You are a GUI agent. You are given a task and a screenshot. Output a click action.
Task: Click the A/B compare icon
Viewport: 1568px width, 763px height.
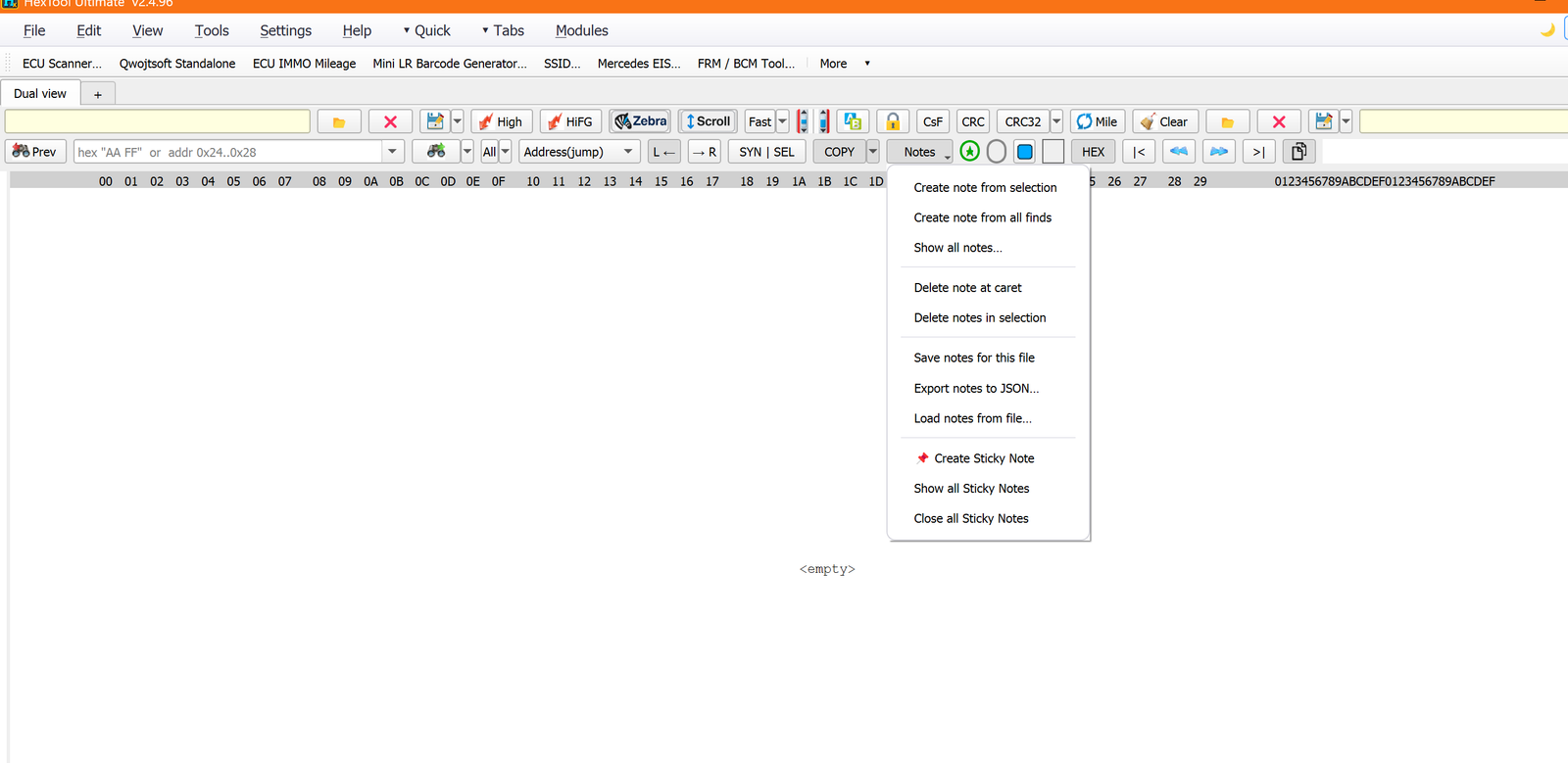click(853, 121)
